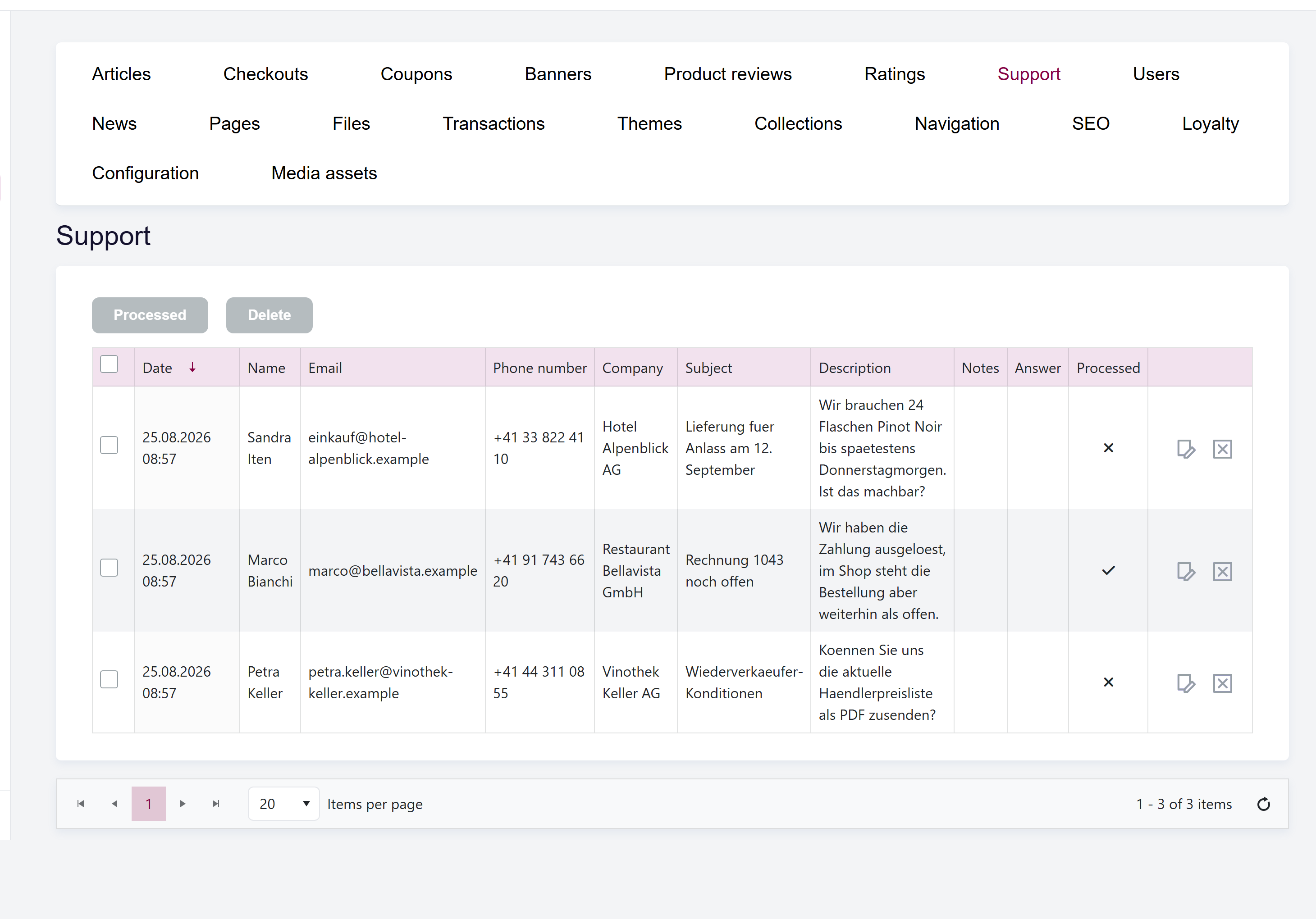Viewport: 1316px width, 919px height.
Task: Open the Media assets section
Action: tap(324, 173)
